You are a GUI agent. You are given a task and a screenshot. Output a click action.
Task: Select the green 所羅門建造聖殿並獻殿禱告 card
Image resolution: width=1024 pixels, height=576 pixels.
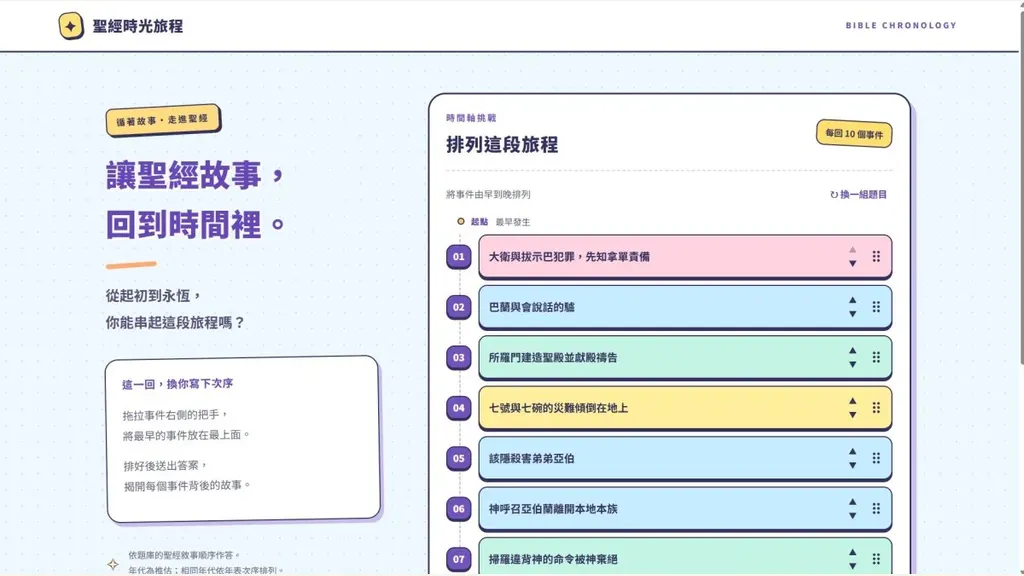tap(685, 357)
